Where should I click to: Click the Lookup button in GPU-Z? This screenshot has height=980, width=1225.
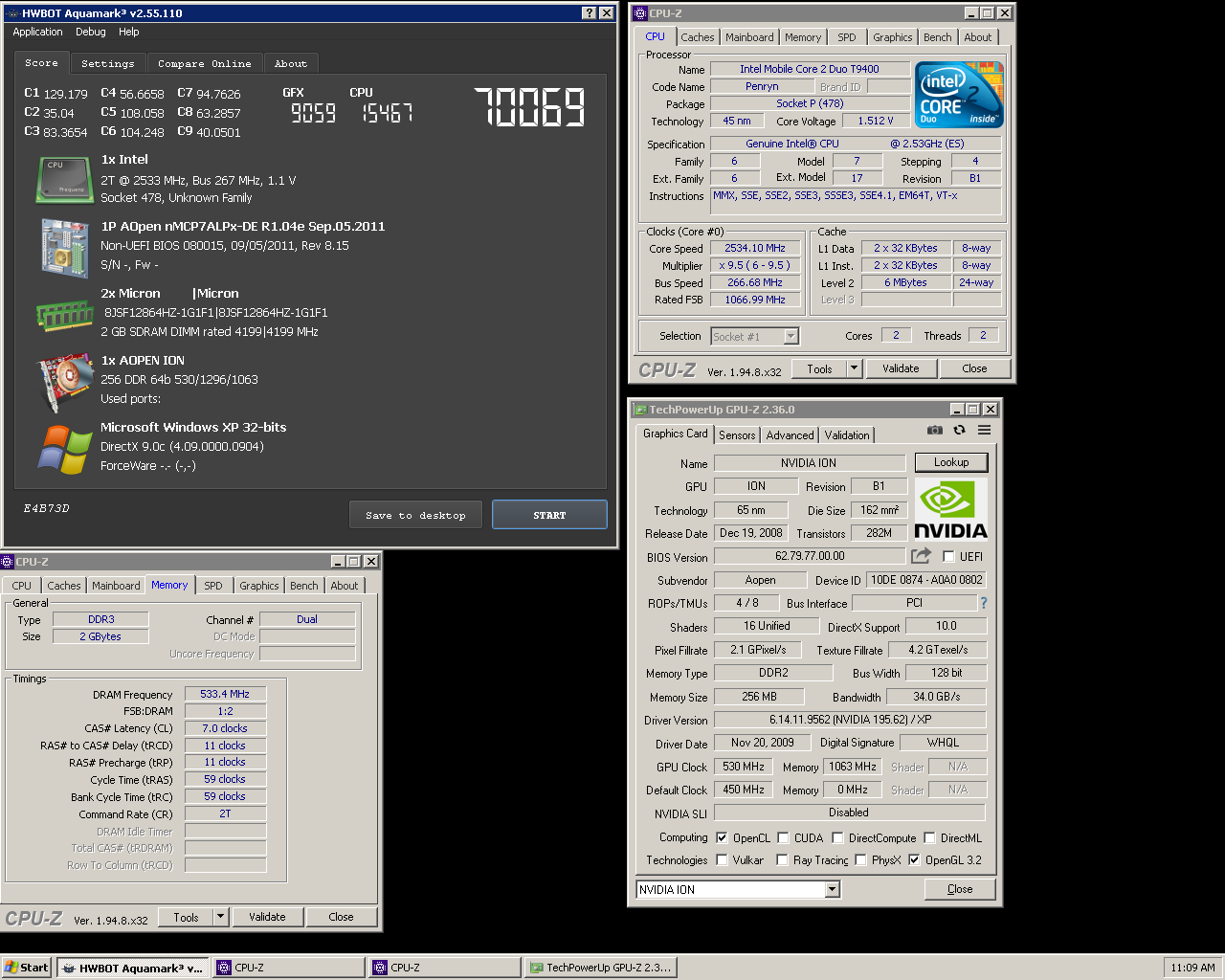point(951,462)
